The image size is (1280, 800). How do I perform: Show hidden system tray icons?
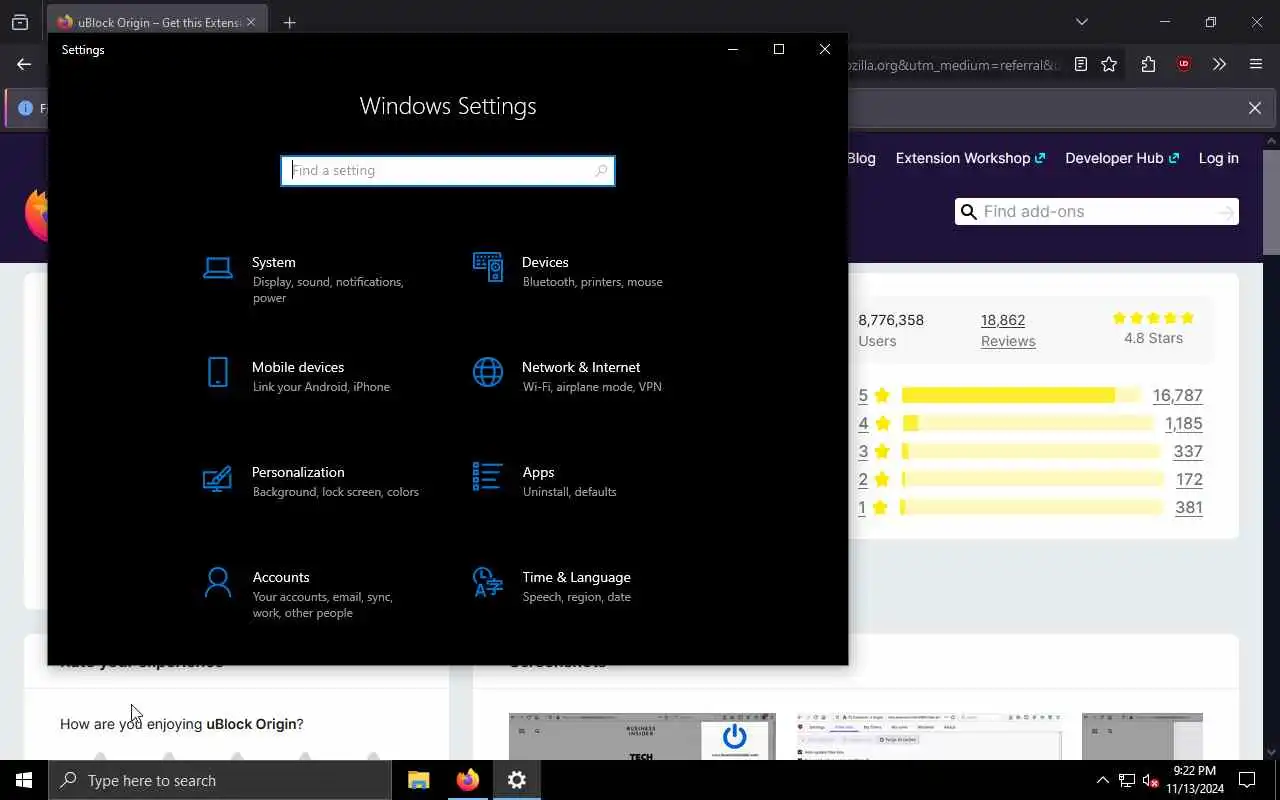coord(1102,780)
